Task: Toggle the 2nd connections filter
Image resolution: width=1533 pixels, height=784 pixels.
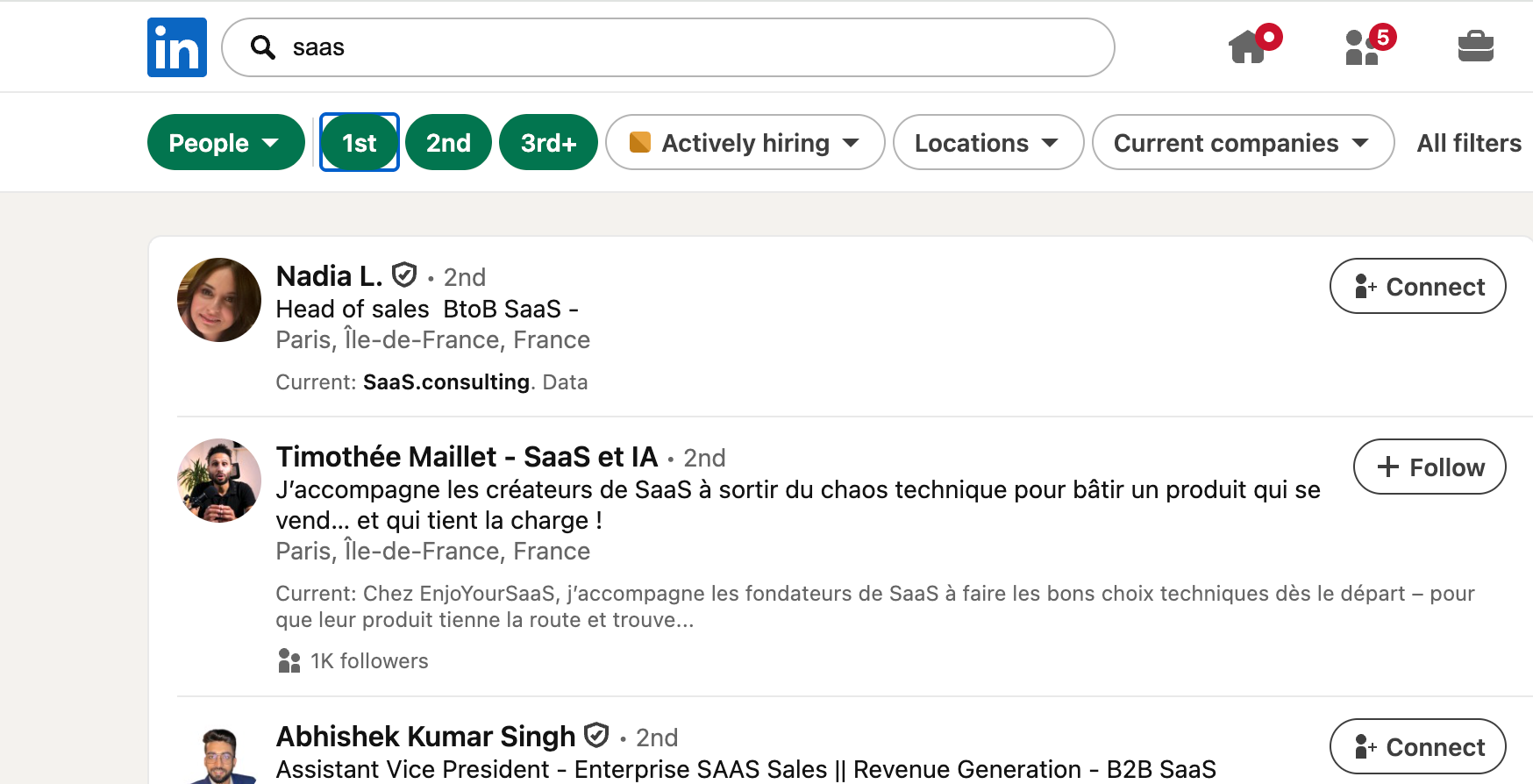Action: (448, 142)
